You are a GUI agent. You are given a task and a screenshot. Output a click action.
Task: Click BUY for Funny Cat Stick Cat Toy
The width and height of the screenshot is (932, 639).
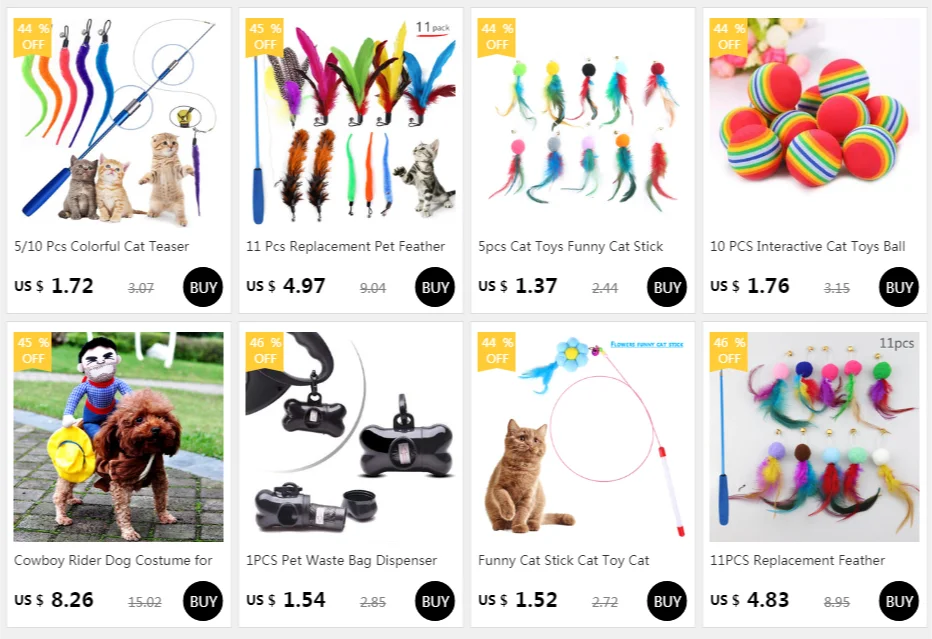[666, 601]
